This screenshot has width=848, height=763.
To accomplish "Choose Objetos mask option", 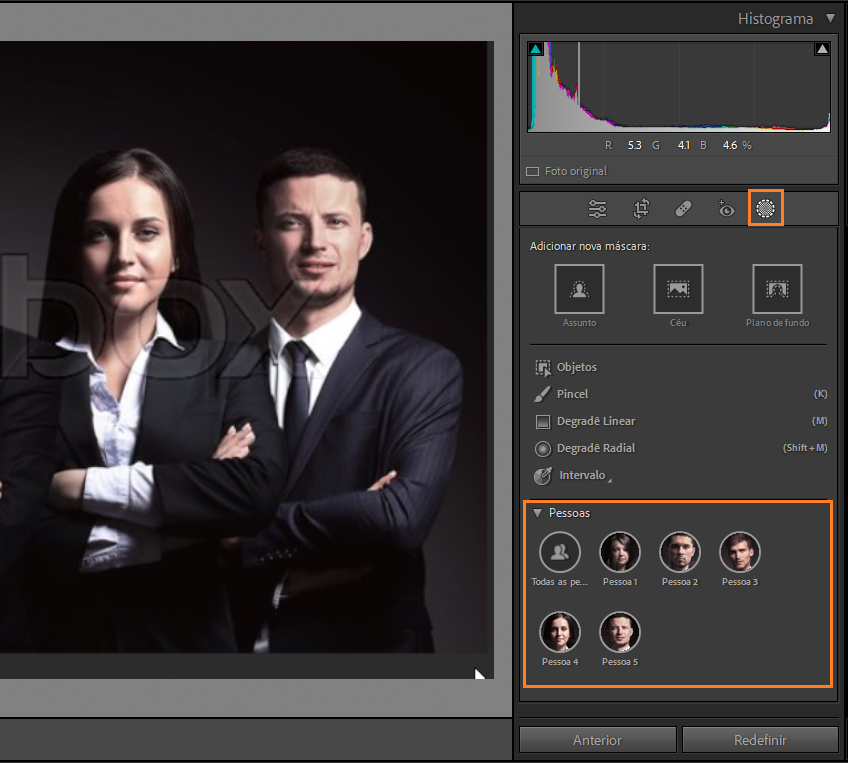I will (x=576, y=367).
